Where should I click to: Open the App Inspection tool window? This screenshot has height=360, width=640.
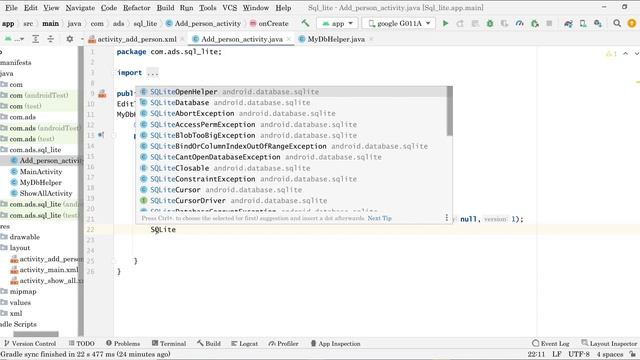point(335,344)
